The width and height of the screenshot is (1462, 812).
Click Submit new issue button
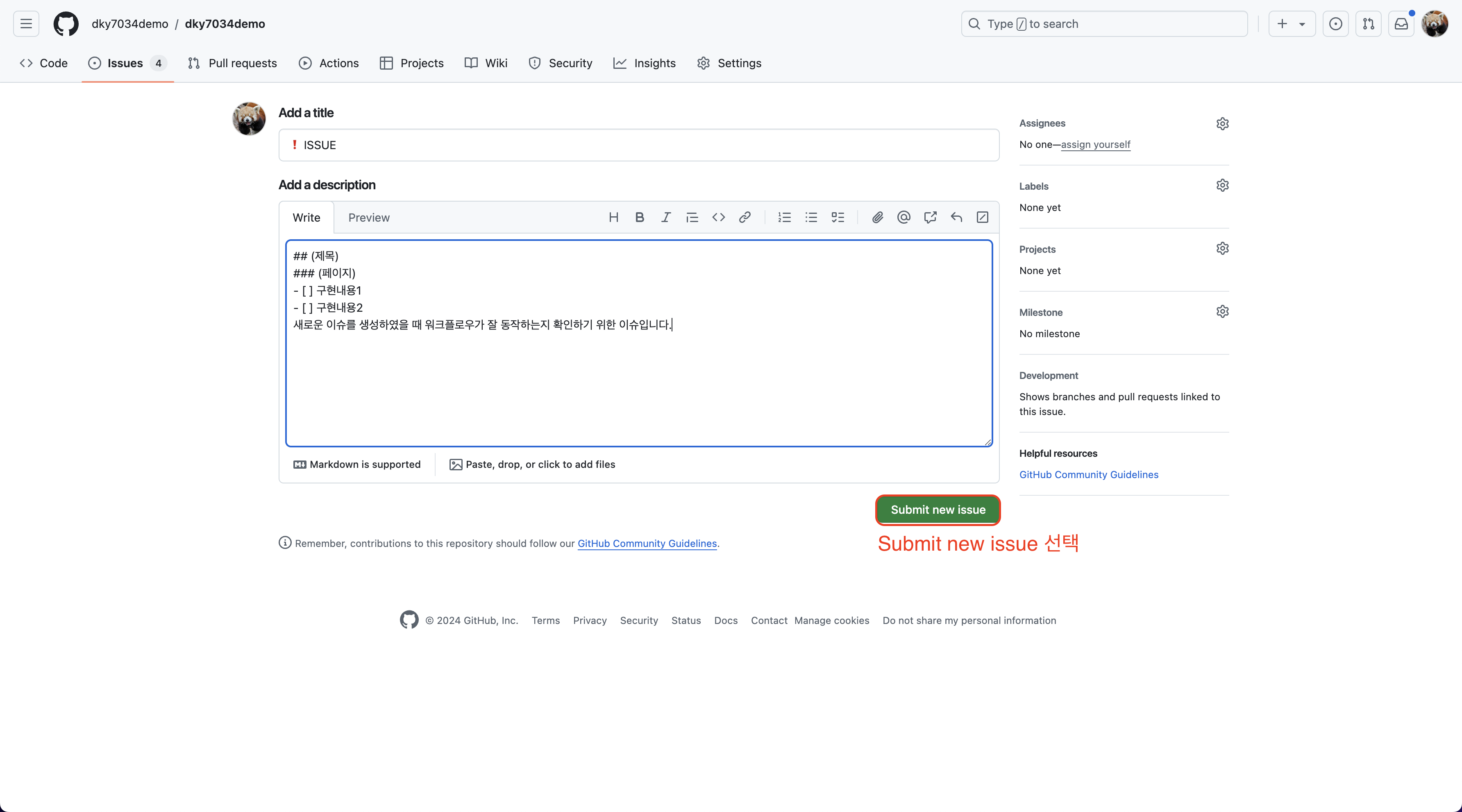[x=938, y=510]
